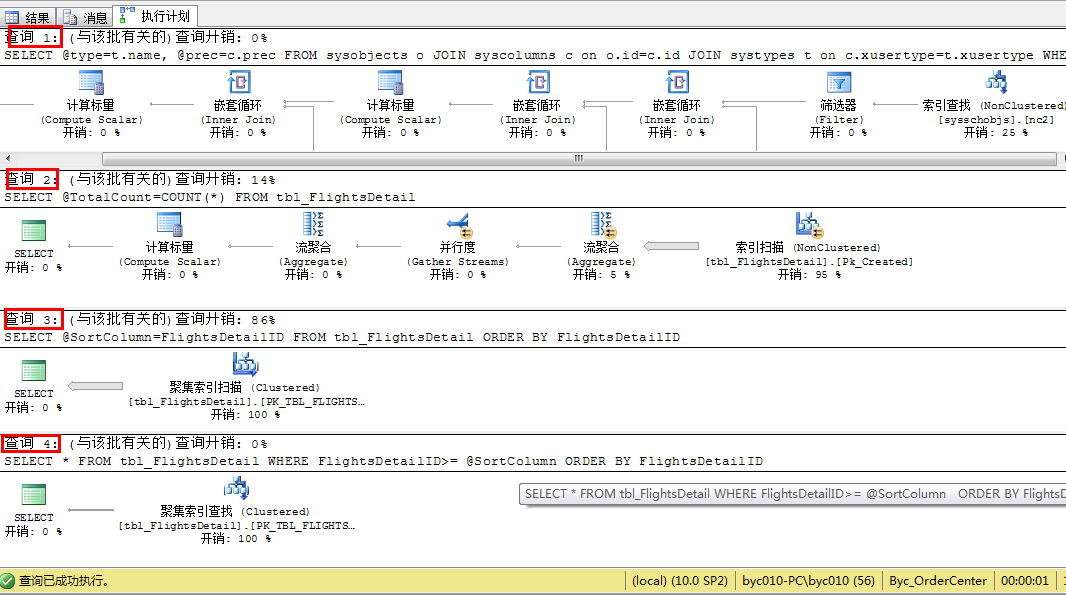
Task: Select the 聚集索引查找 Clustered Index Seek icon
Action: click(x=236, y=489)
